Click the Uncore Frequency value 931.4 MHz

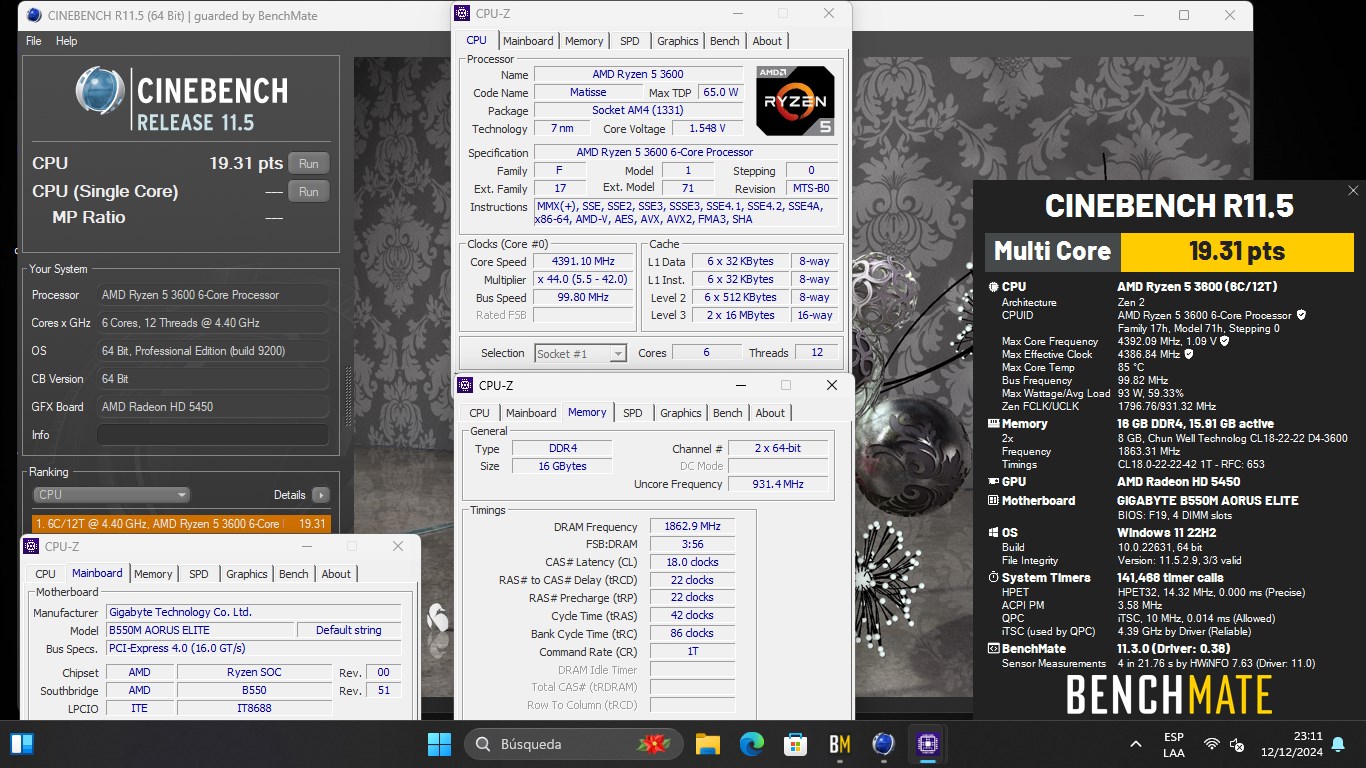778,484
